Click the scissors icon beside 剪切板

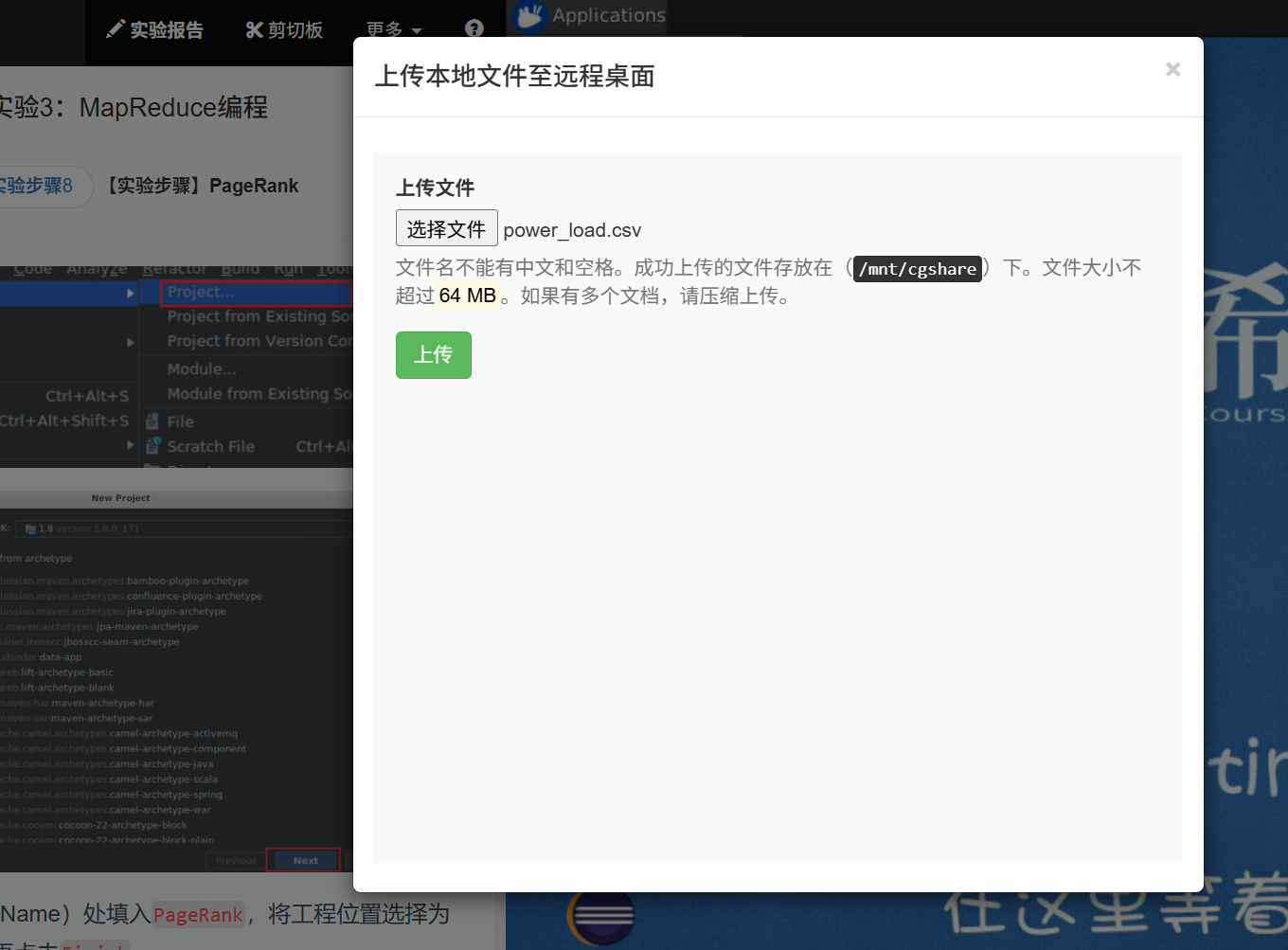(x=254, y=30)
